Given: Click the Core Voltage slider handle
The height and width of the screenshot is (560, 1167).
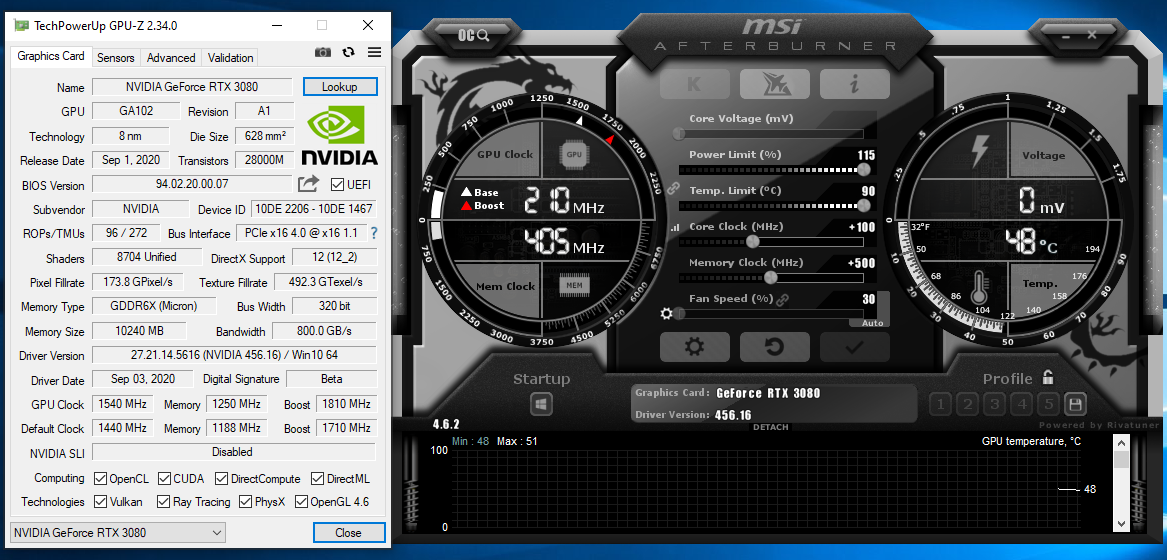Looking at the screenshot, I should pos(679,134).
